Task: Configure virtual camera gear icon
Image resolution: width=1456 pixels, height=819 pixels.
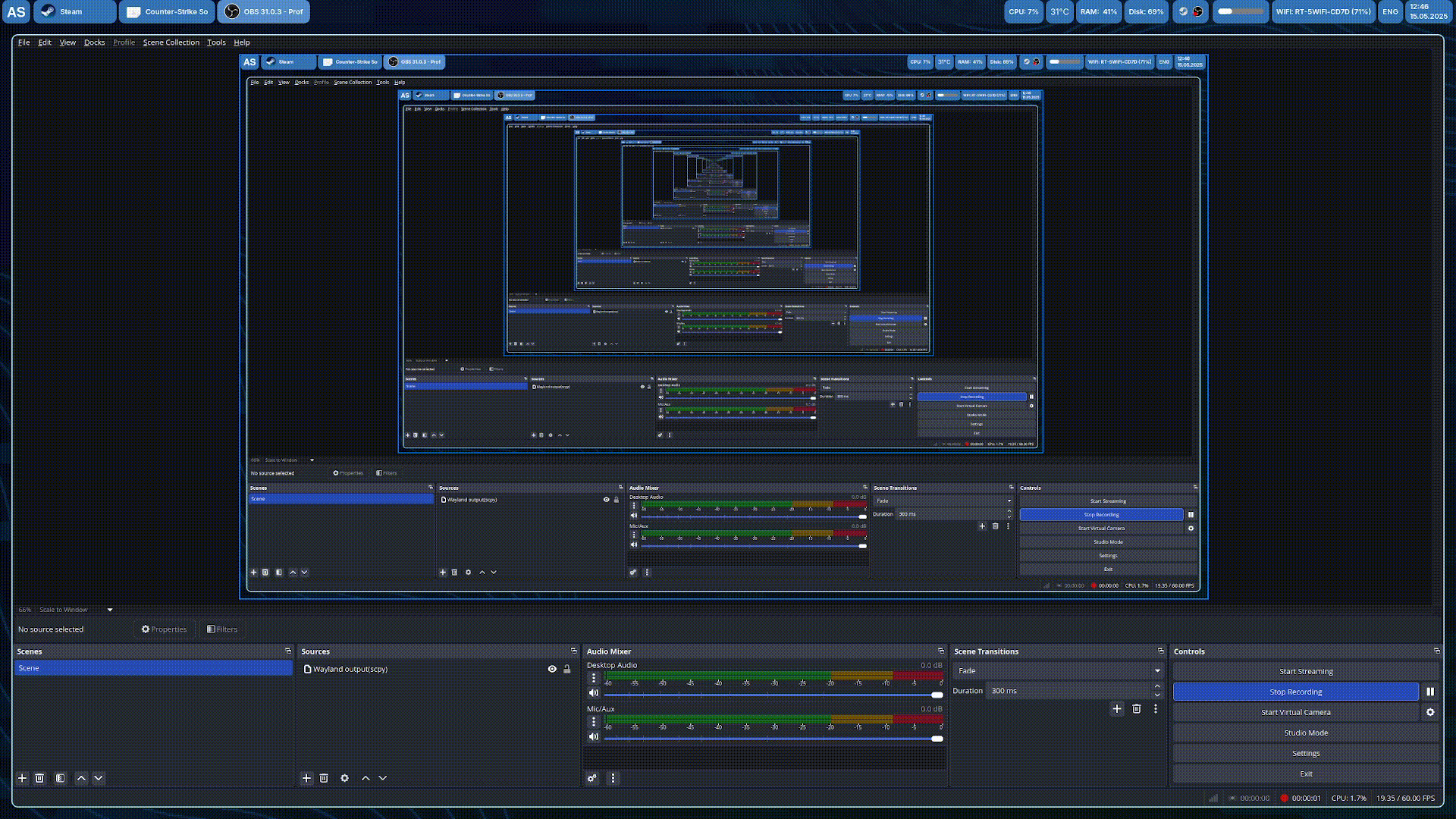Action: [1430, 712]
